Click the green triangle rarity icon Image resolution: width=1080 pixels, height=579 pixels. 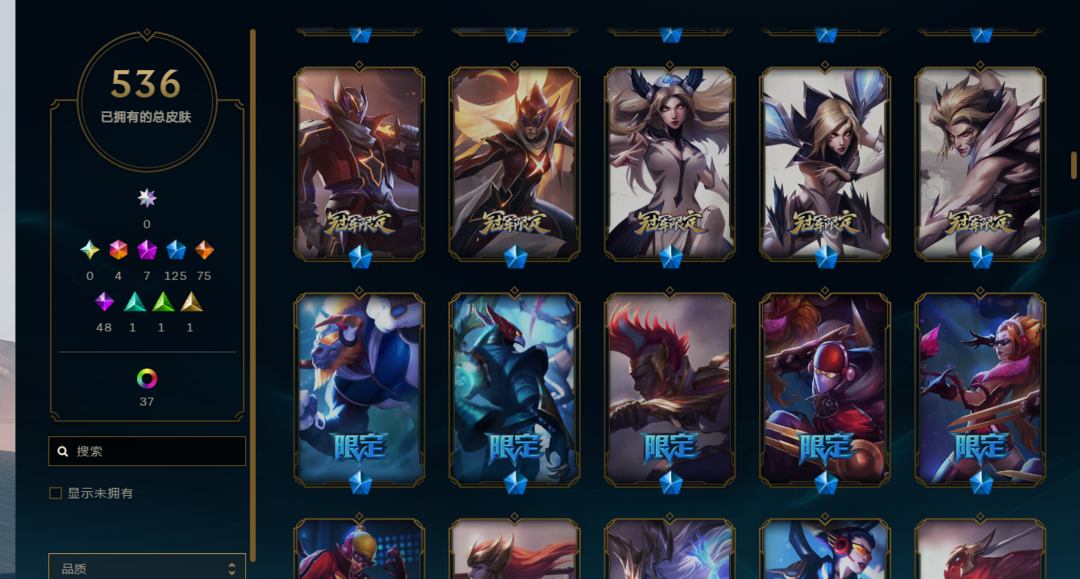pos(163,302)
